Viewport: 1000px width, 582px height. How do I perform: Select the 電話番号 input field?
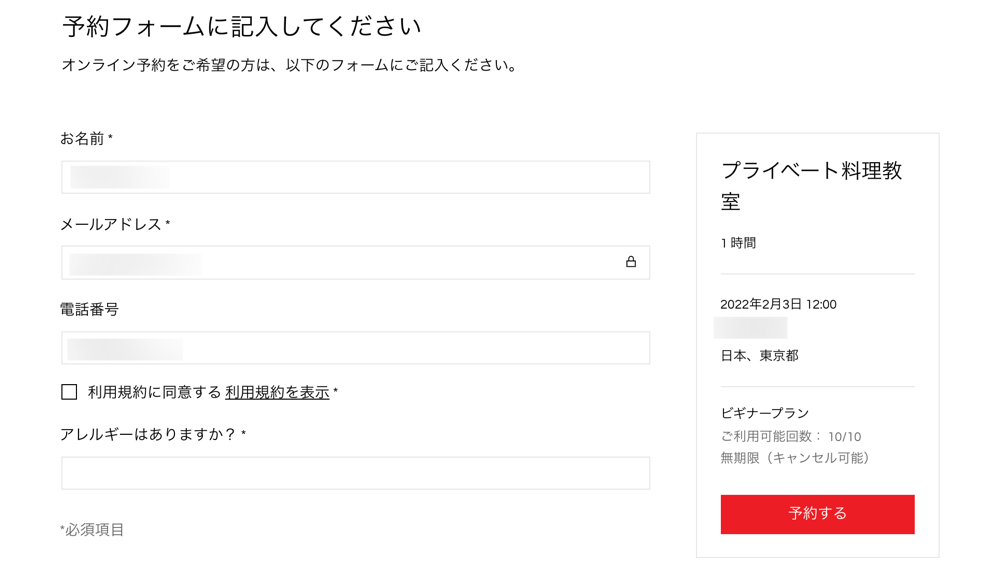[x=355, y=348]
